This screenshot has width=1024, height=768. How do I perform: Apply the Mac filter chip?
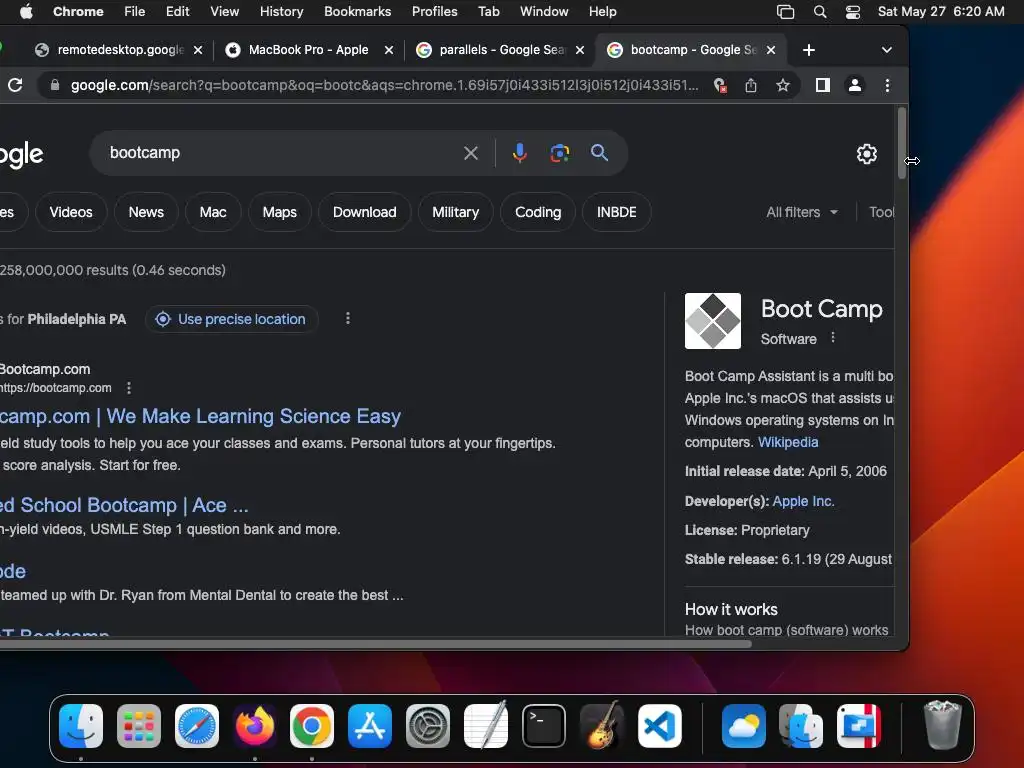point(213,212)
